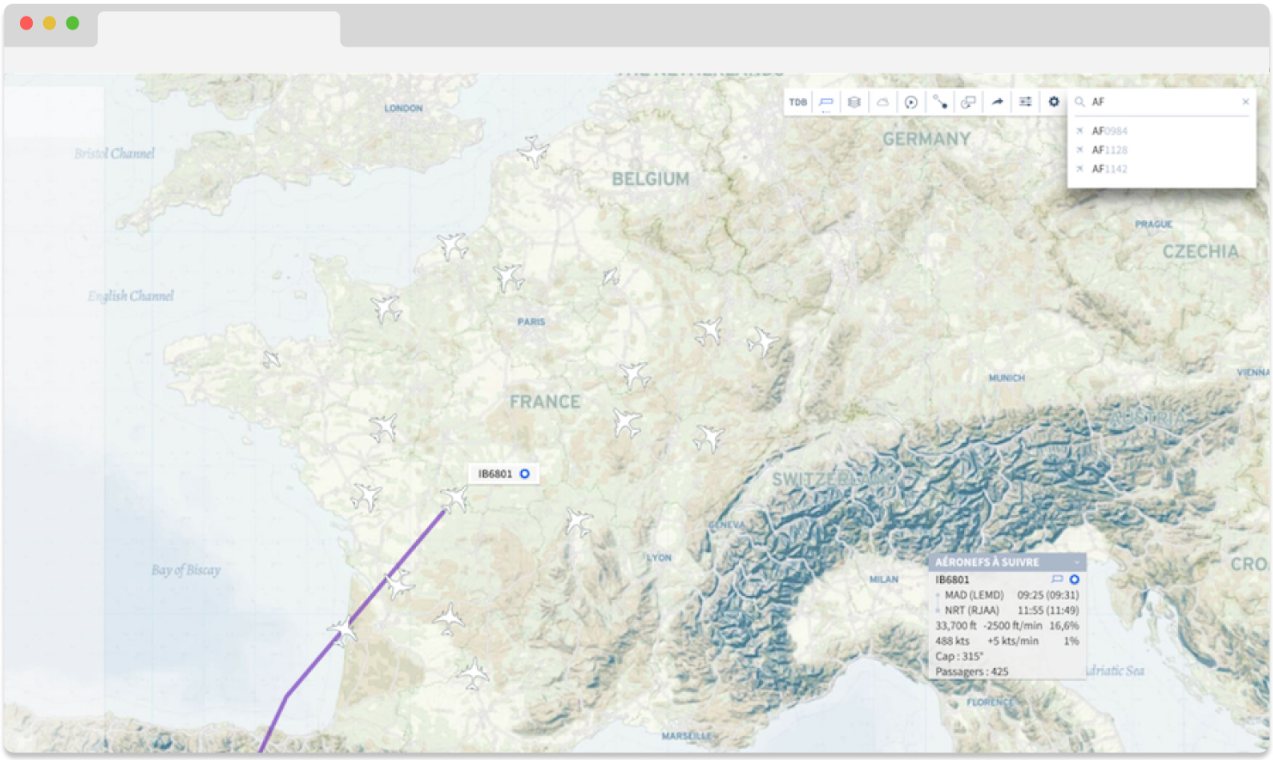Click the 33,700 ft altitude value

(955, 625)
